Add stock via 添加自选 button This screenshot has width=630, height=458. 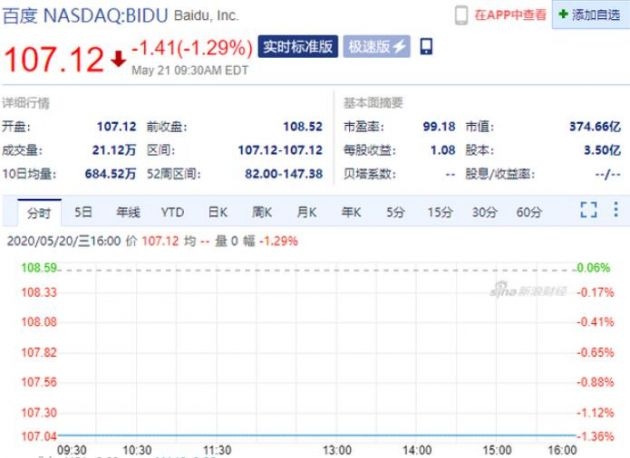(590, 15)
